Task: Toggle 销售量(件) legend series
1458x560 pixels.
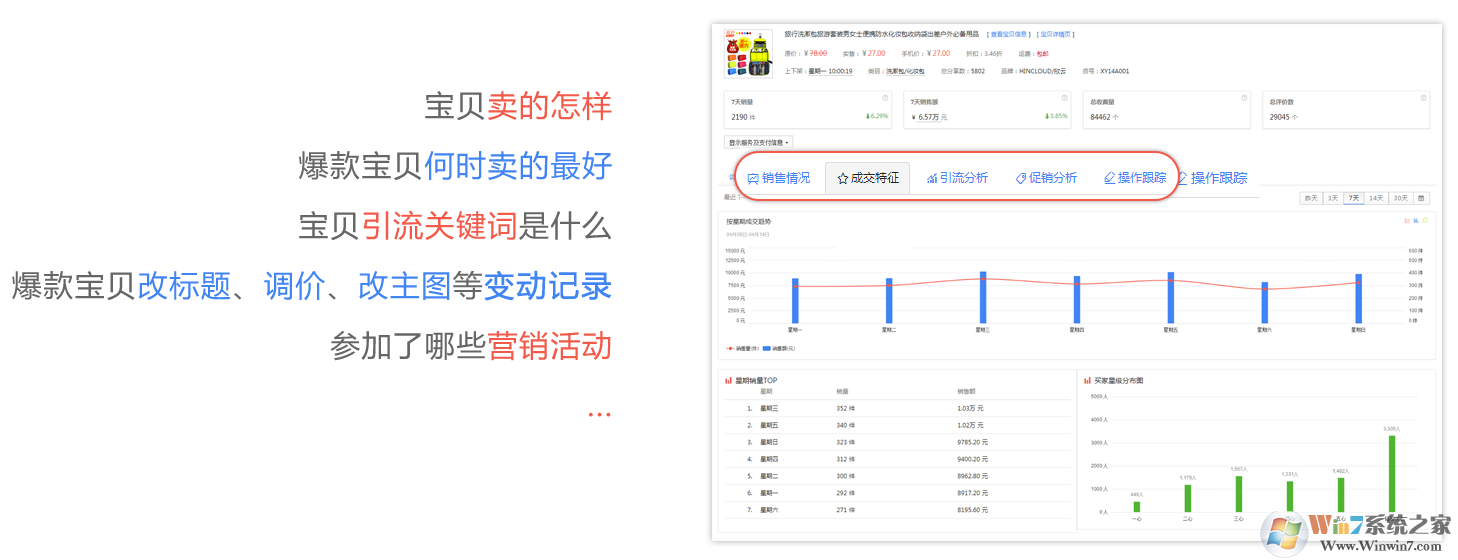Action: click(743, 349)
